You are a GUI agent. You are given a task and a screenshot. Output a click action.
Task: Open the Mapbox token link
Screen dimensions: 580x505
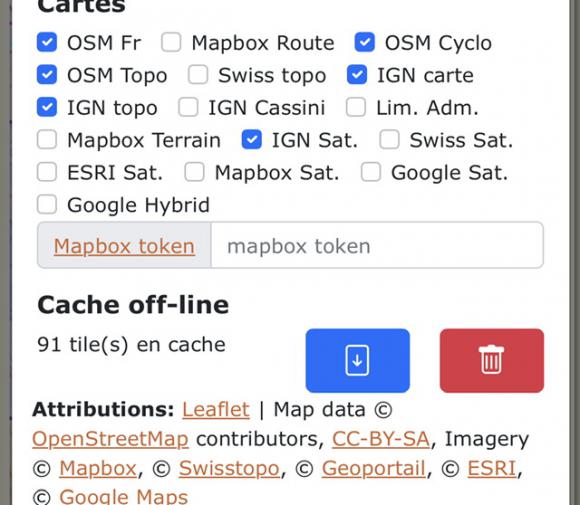[x=124, y=246]
